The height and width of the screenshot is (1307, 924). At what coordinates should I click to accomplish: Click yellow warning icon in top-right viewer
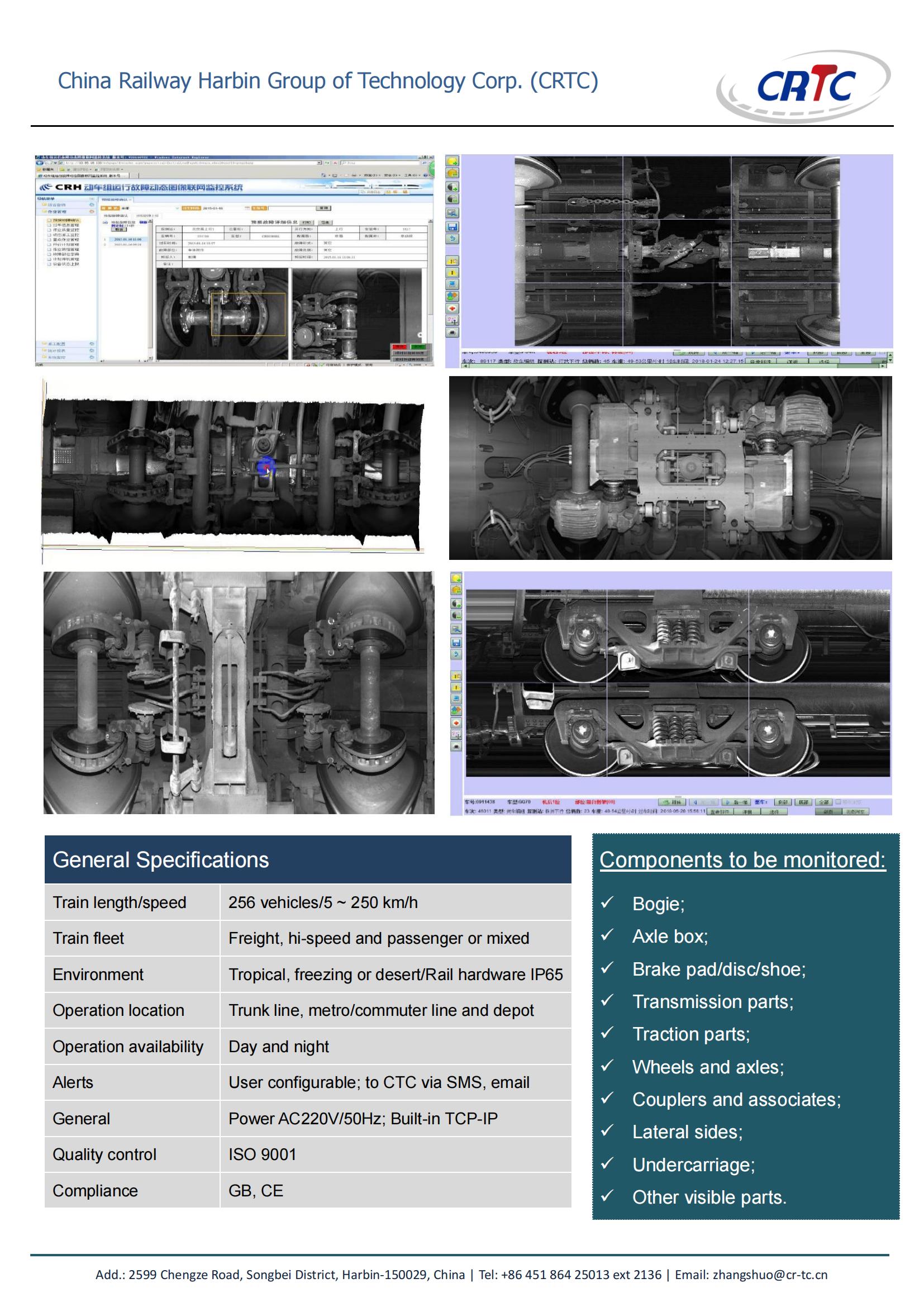coord(453,273)
